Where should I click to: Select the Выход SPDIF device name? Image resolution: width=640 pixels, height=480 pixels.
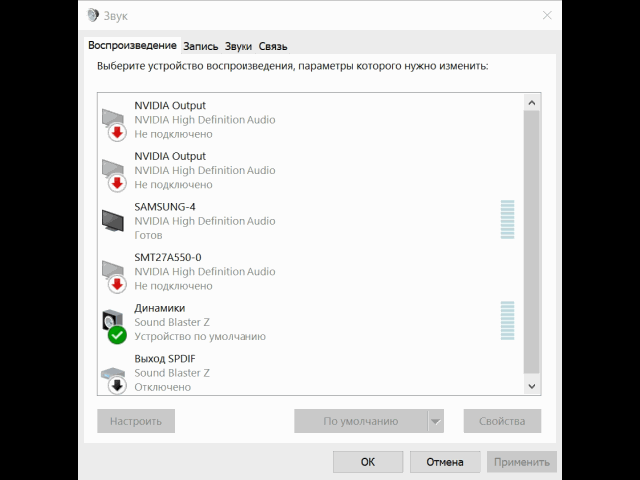[165, 359]
